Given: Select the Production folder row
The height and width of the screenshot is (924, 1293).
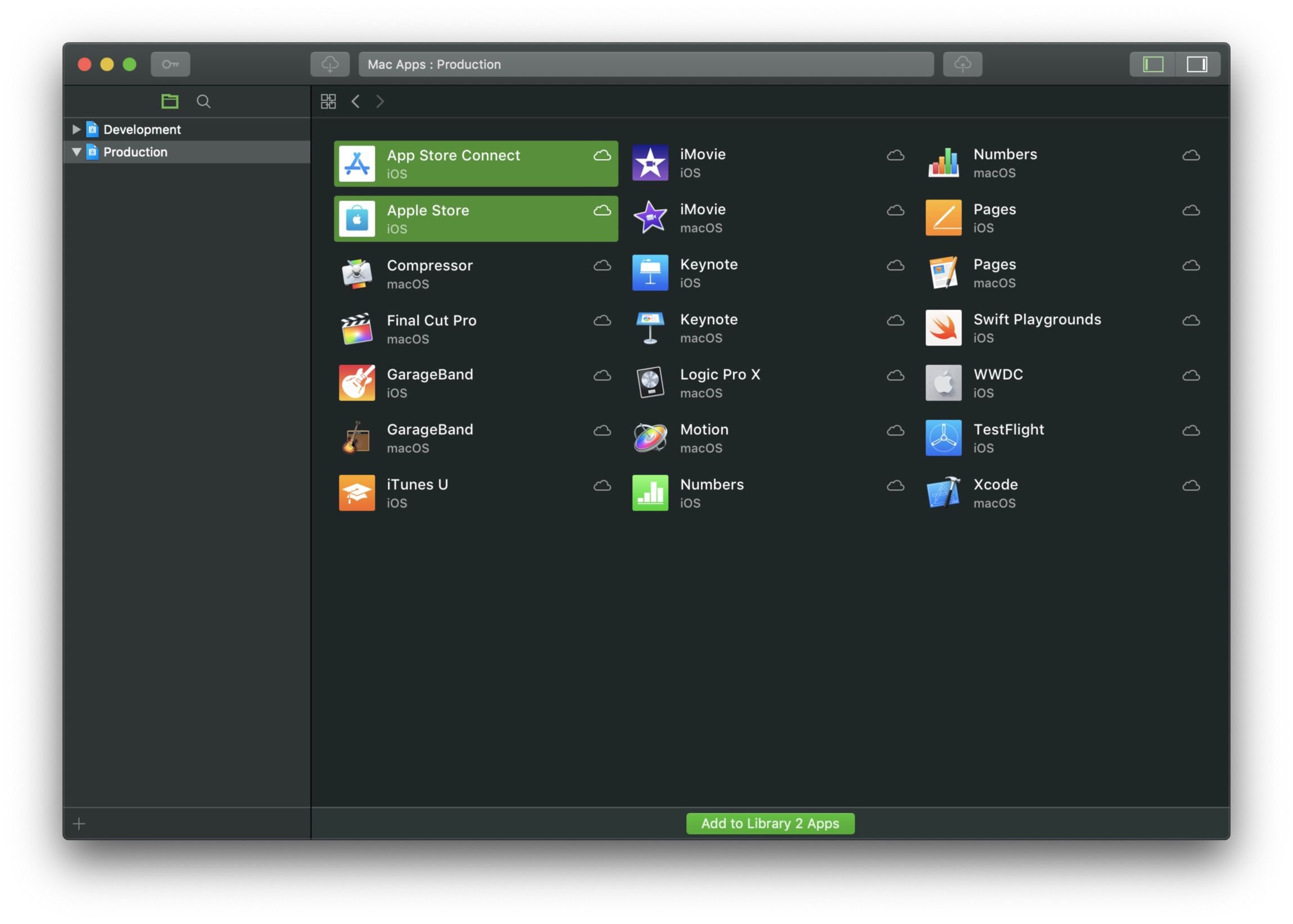Looking at the screenshot, I should [x=187, y=152].
